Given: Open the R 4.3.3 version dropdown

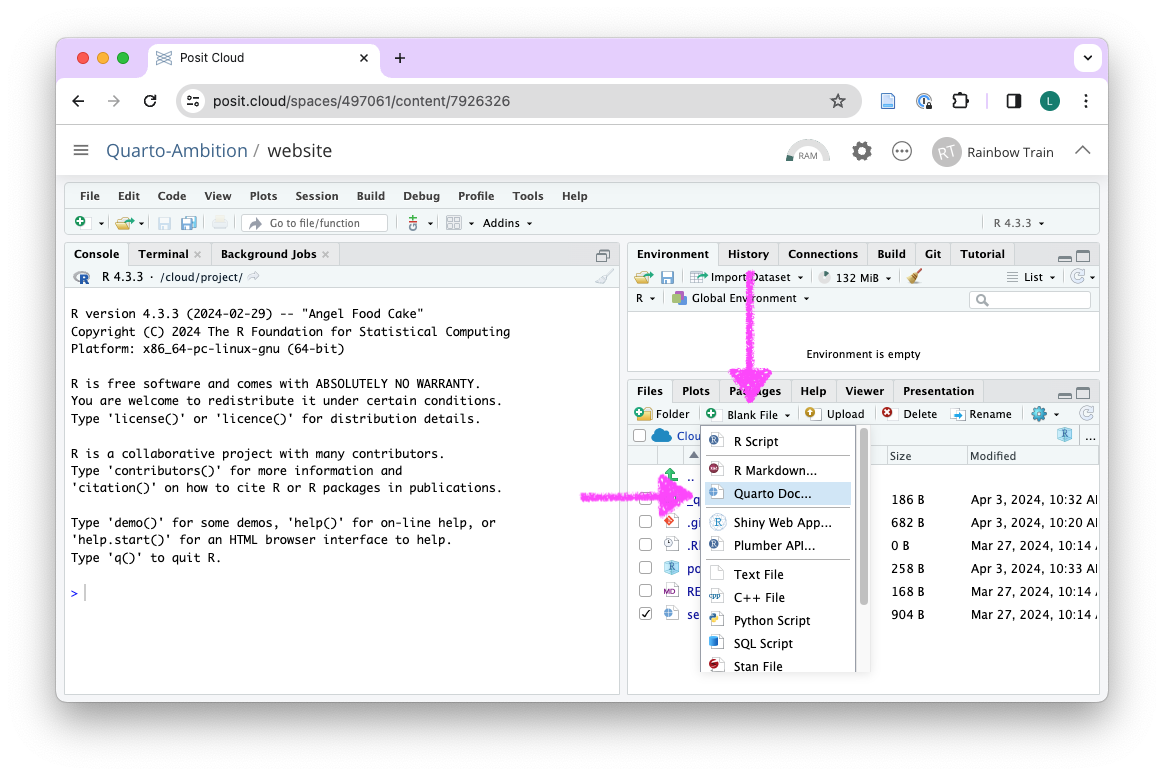Looking at the screenshot, I should pyautogui.click(x=1018, y=223).
